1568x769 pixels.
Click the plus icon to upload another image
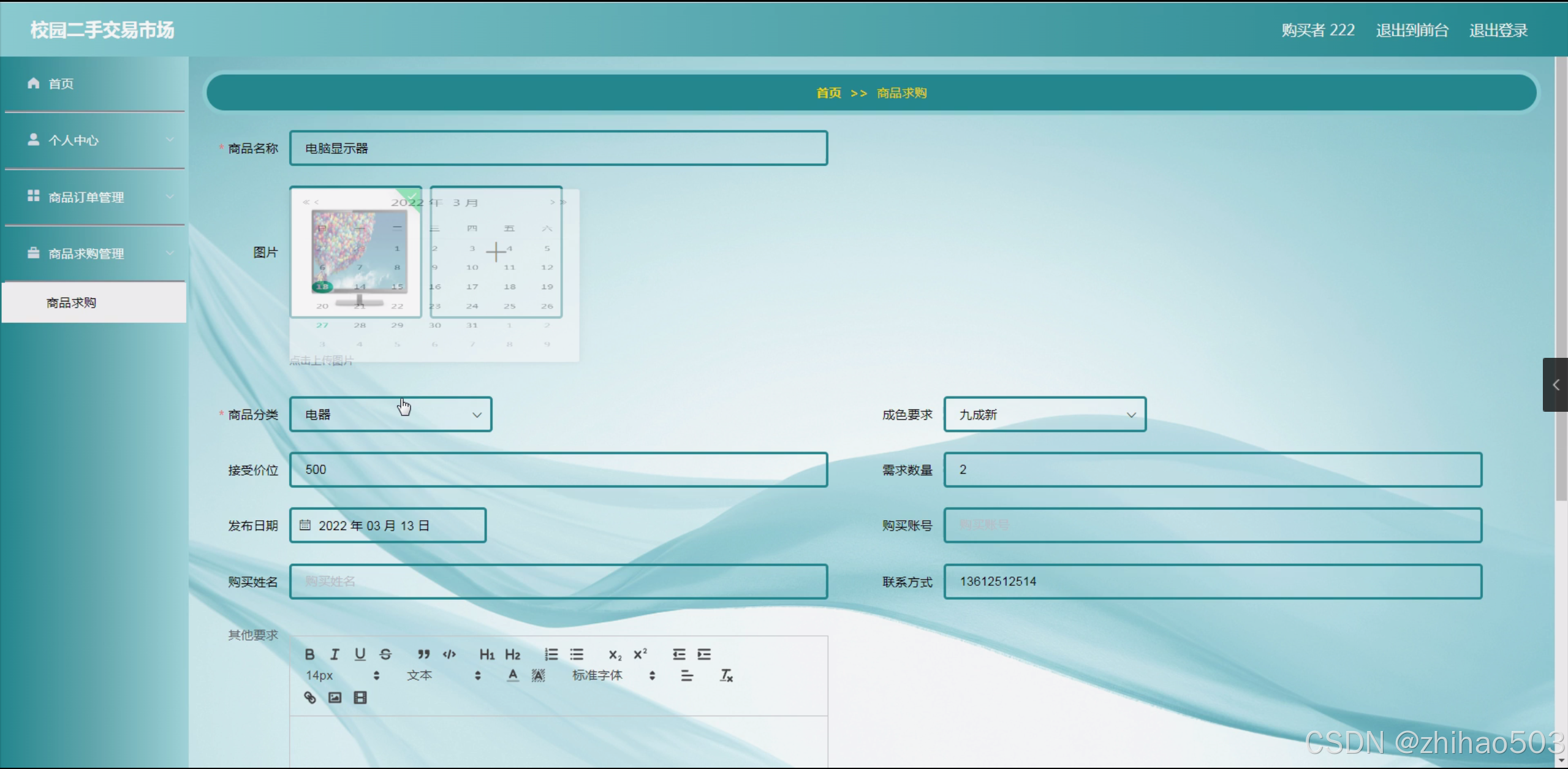click(x=496, y=252)
